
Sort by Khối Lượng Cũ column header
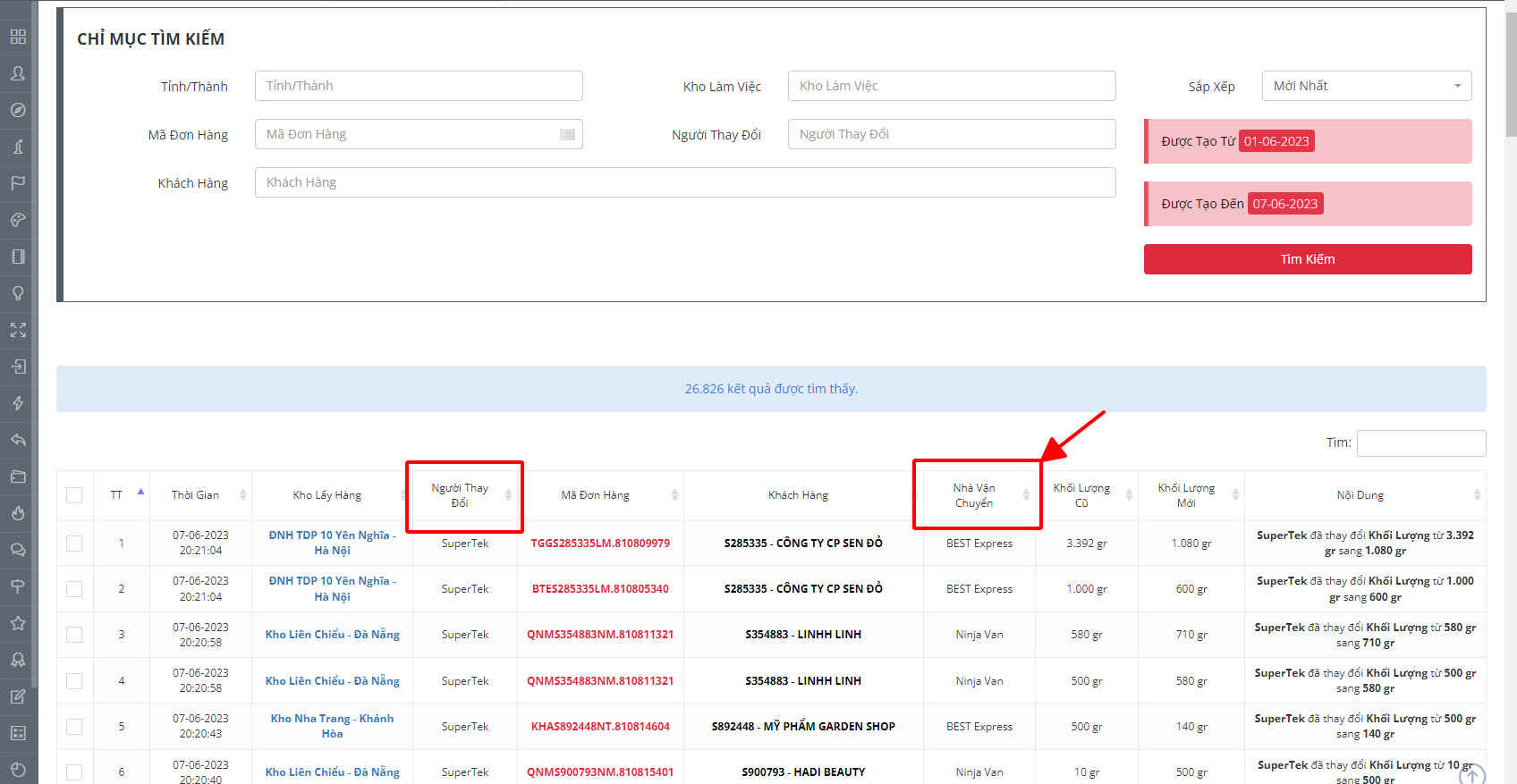[x=1087, y=495]
